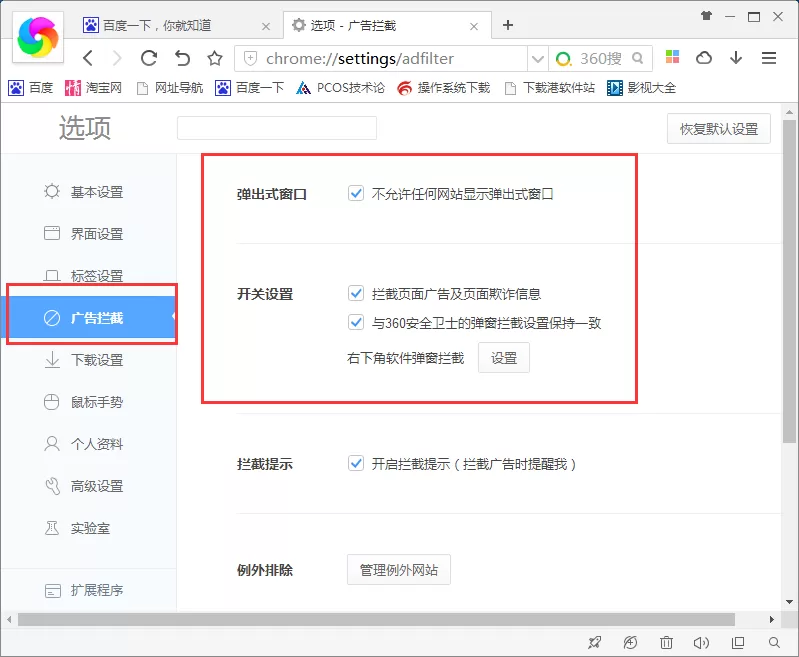Click the forward navigation arrow

pyautogui.click(x=117, y=58)
